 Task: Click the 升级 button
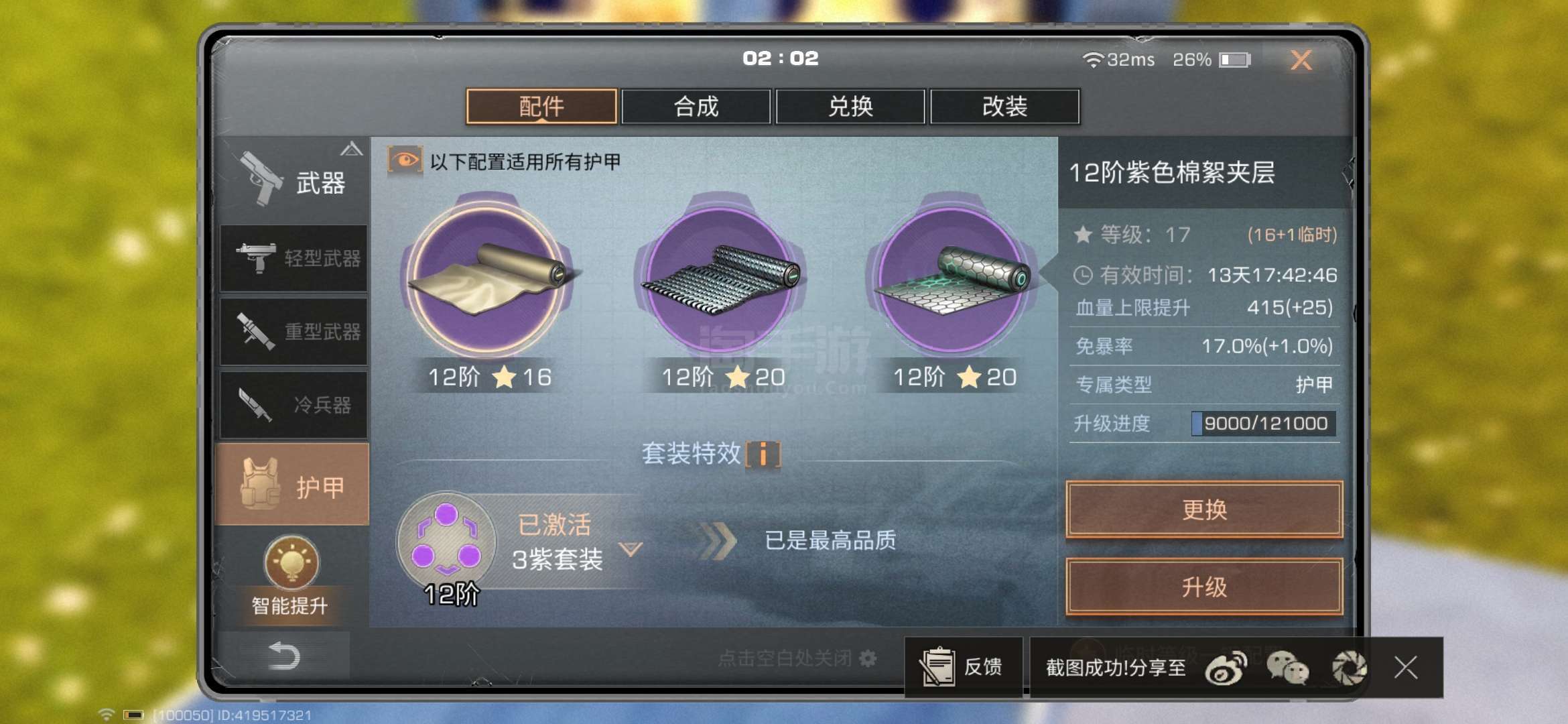1204,587
